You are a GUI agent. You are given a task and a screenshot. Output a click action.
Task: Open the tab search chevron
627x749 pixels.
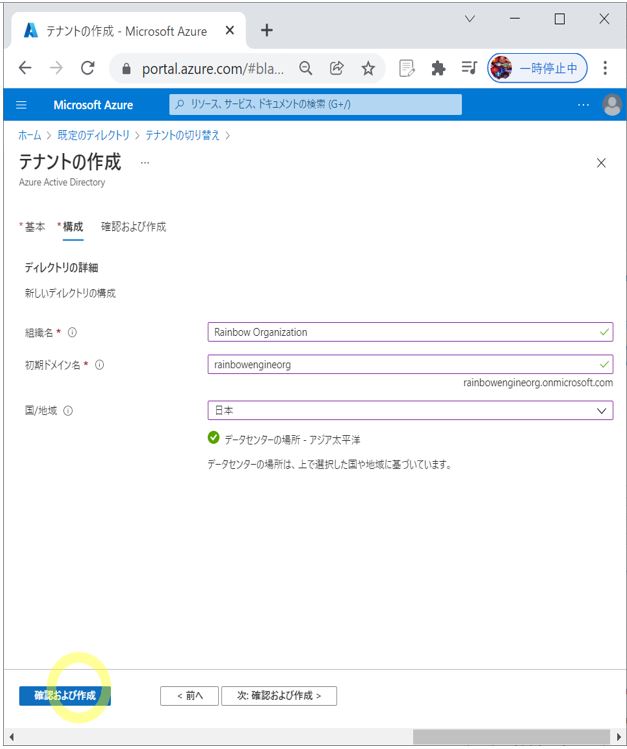[470, 19]
